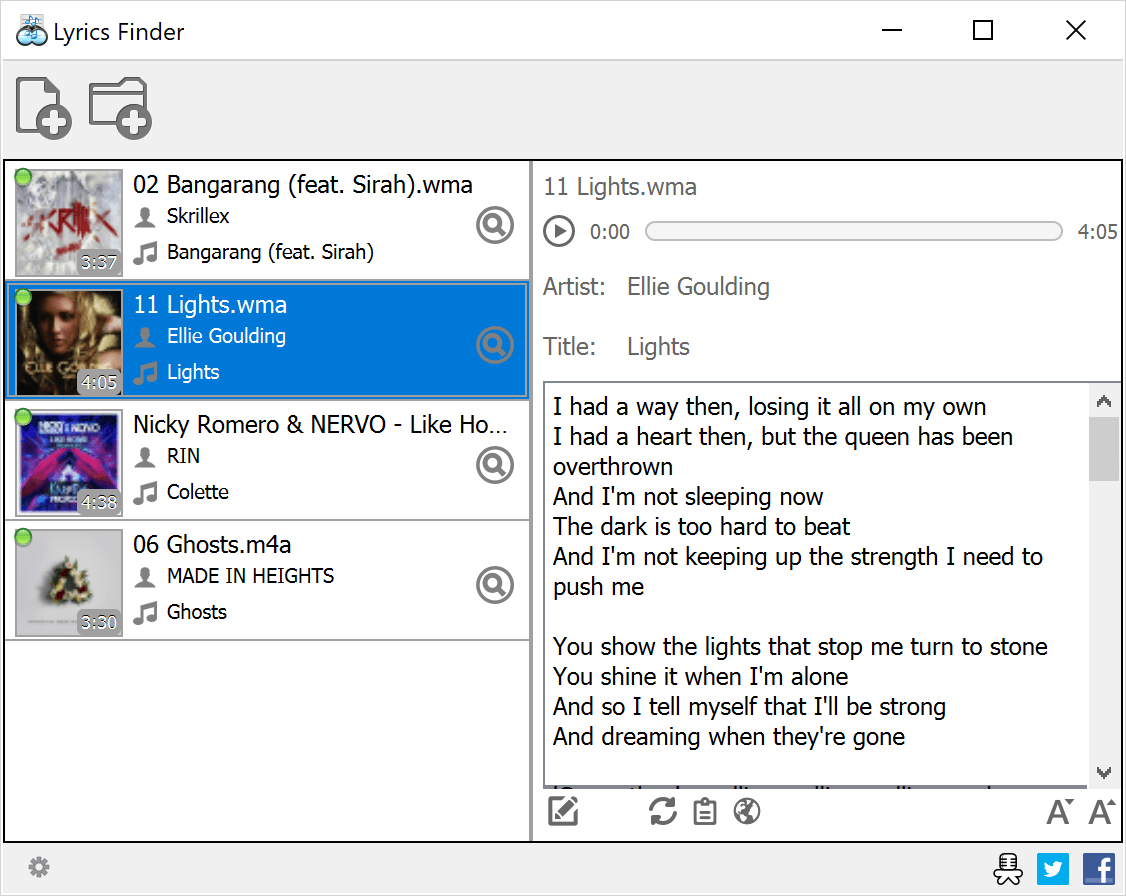Image resolution: width=1126 pixels, height=896 pixels.
Task: Open settings gear at bottom left
Action: coord(39,867)
